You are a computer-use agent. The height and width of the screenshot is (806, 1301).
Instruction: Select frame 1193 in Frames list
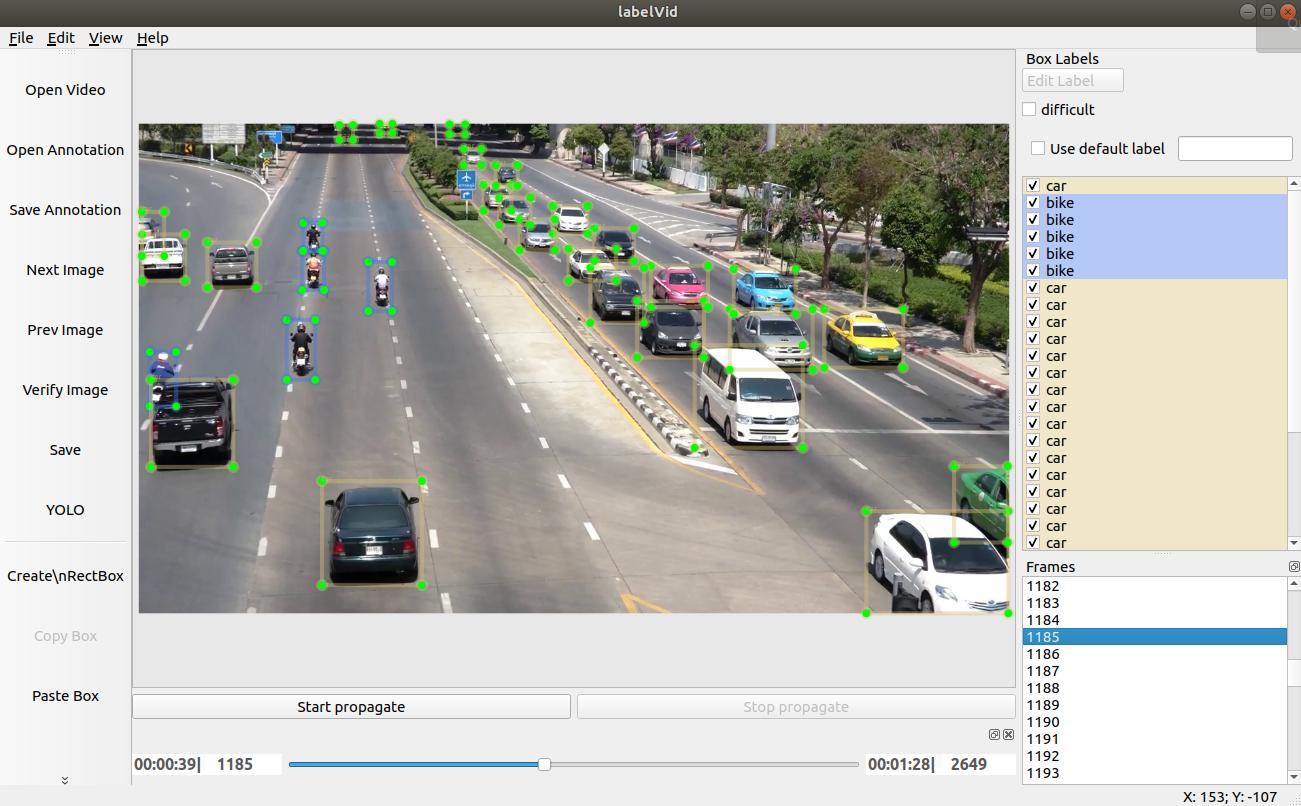pyautogui.click(x=1154, y=773)
